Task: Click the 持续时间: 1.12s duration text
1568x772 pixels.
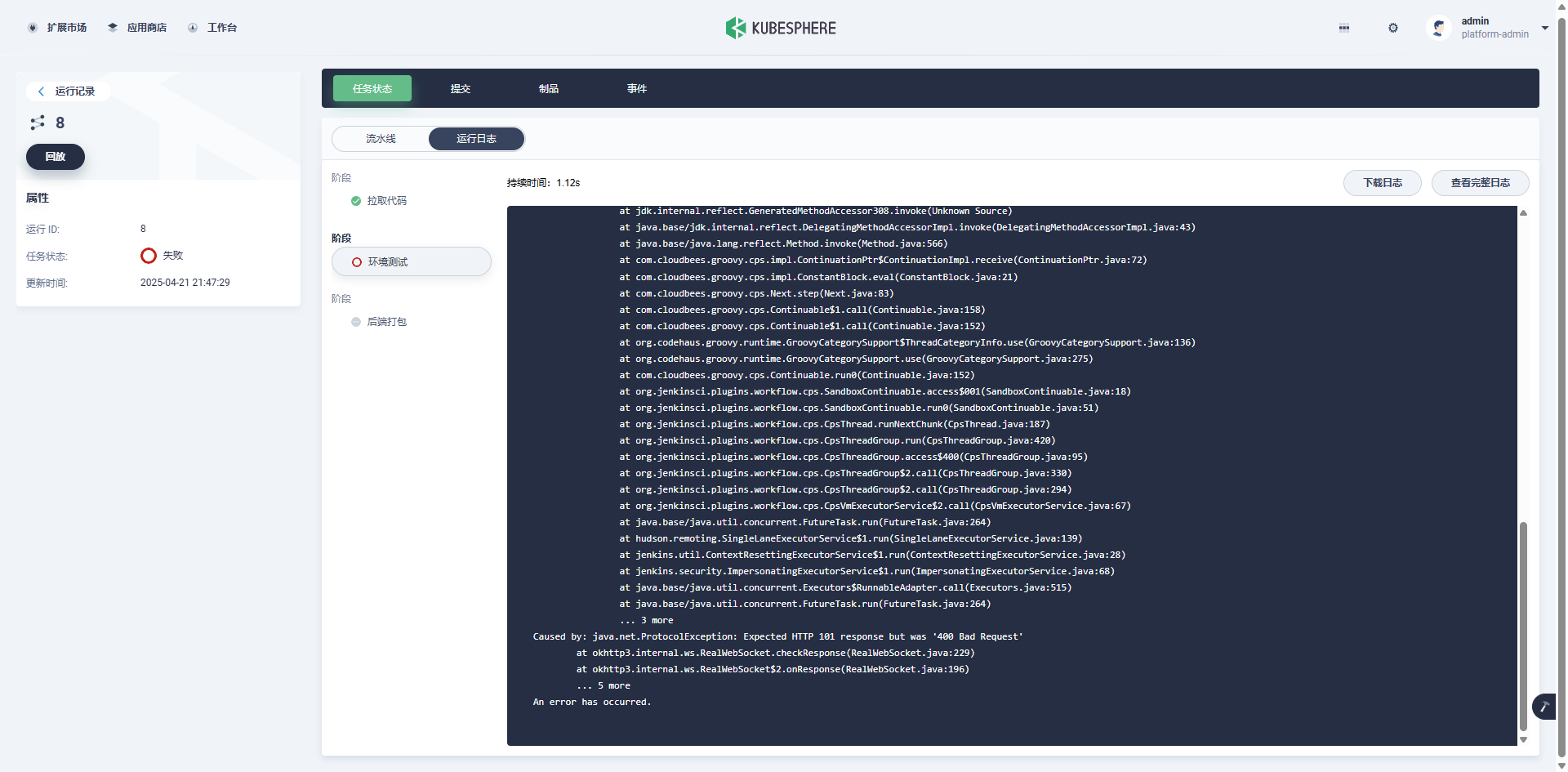Action: point(543,183)
